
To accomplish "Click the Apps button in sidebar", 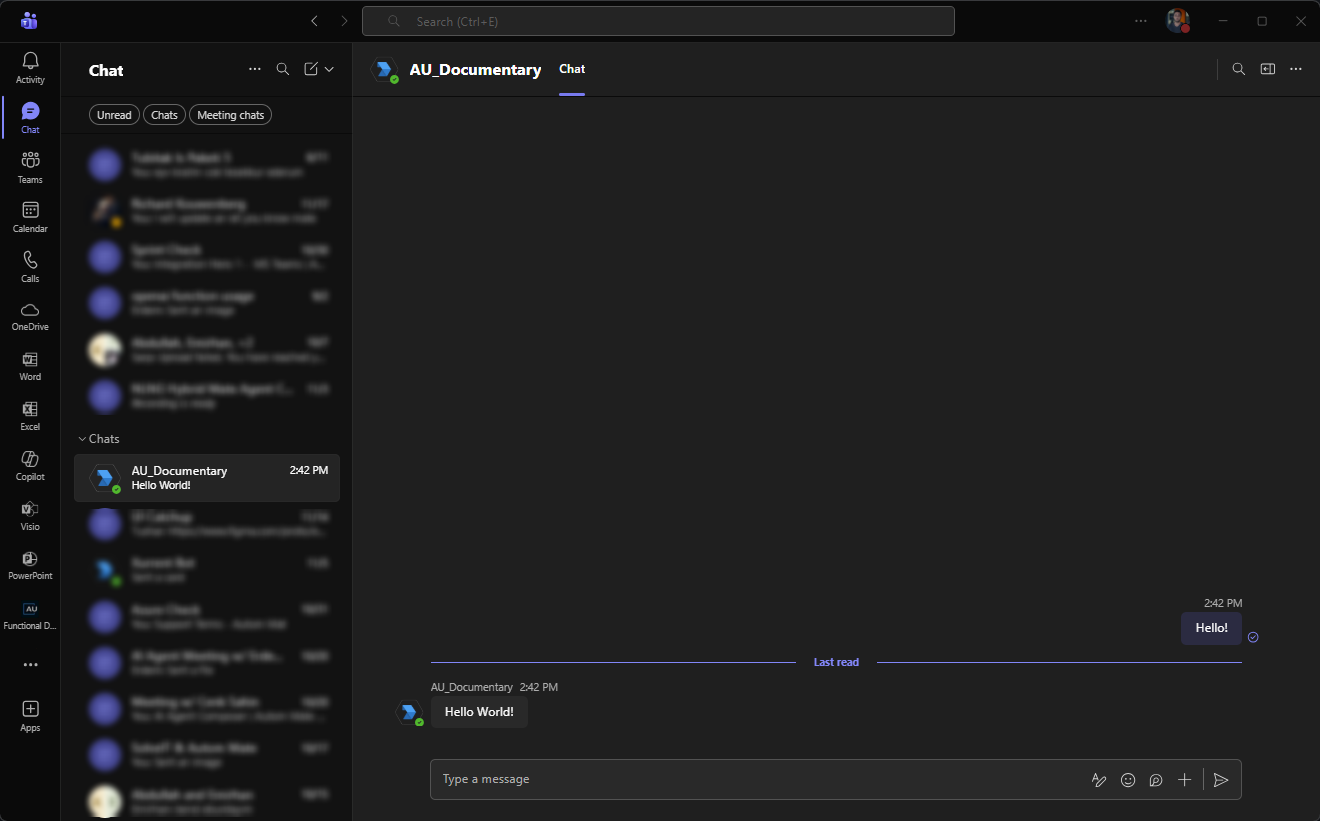I will tap(30, 715).
